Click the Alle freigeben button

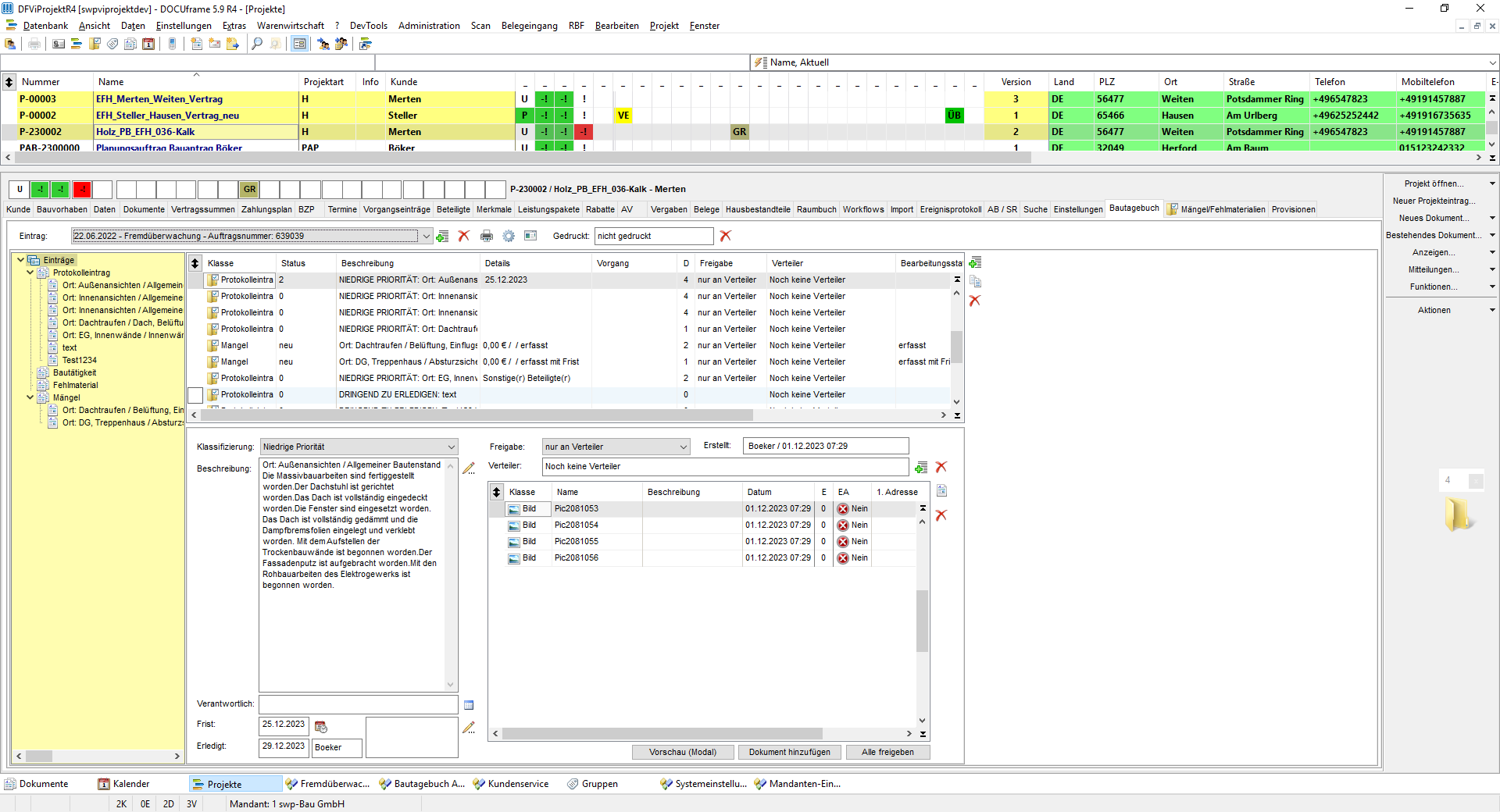point(887,753)
